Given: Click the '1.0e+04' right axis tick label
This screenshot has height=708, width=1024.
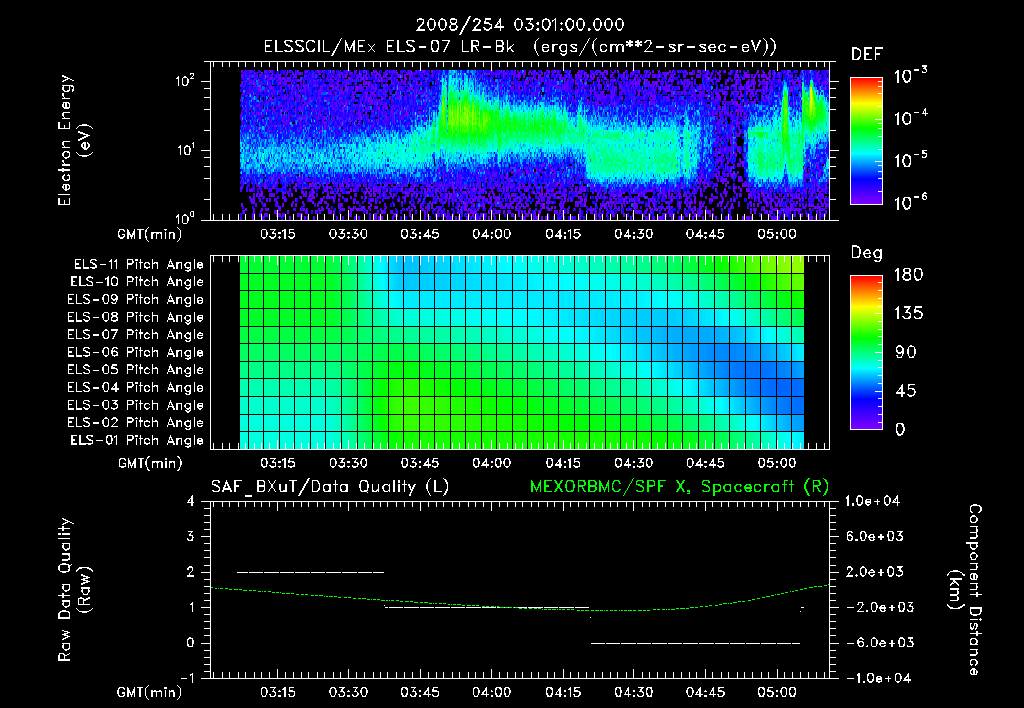Looking at the screenshot, I should tap(872, 501).
